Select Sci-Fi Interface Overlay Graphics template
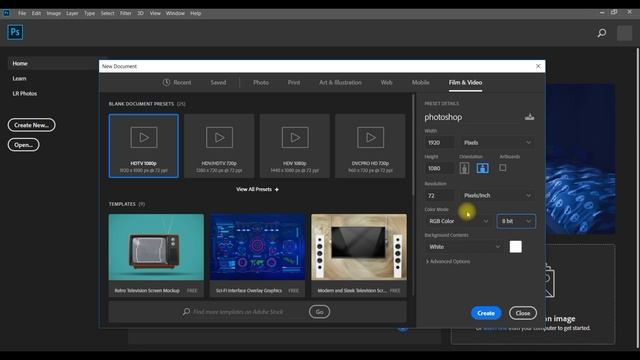This screenshot has width=640, height=360. 257,255
